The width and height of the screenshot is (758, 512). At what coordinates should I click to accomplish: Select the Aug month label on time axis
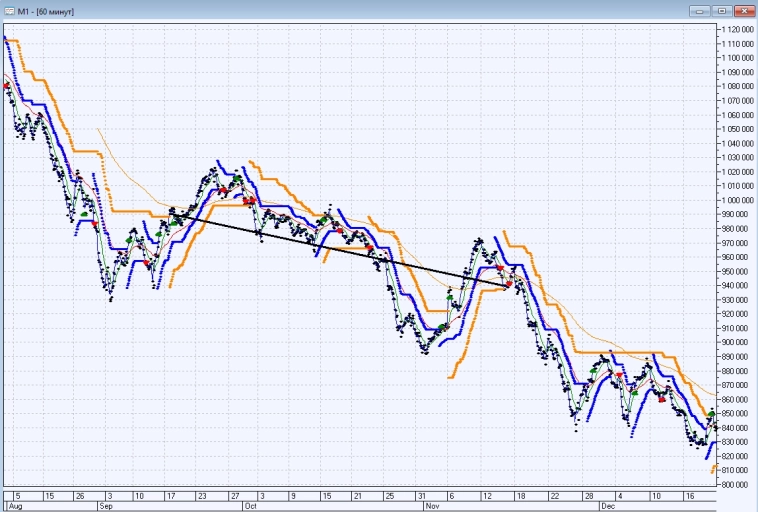coord(14,506)
